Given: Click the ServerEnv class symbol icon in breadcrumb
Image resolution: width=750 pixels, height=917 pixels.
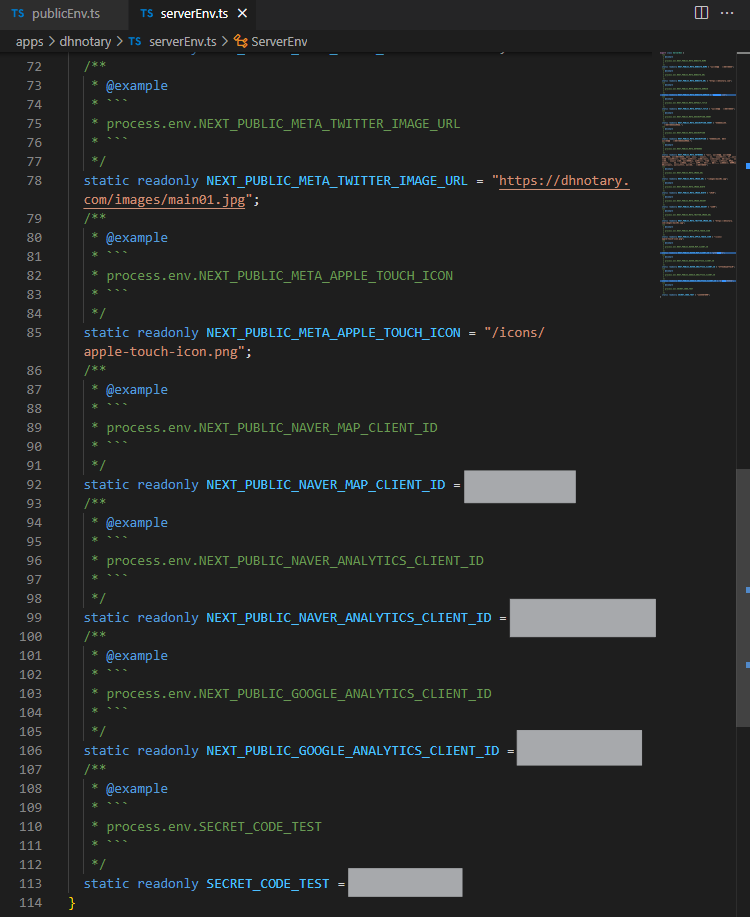Looking at the screenshot, I should tap(240, 42).
